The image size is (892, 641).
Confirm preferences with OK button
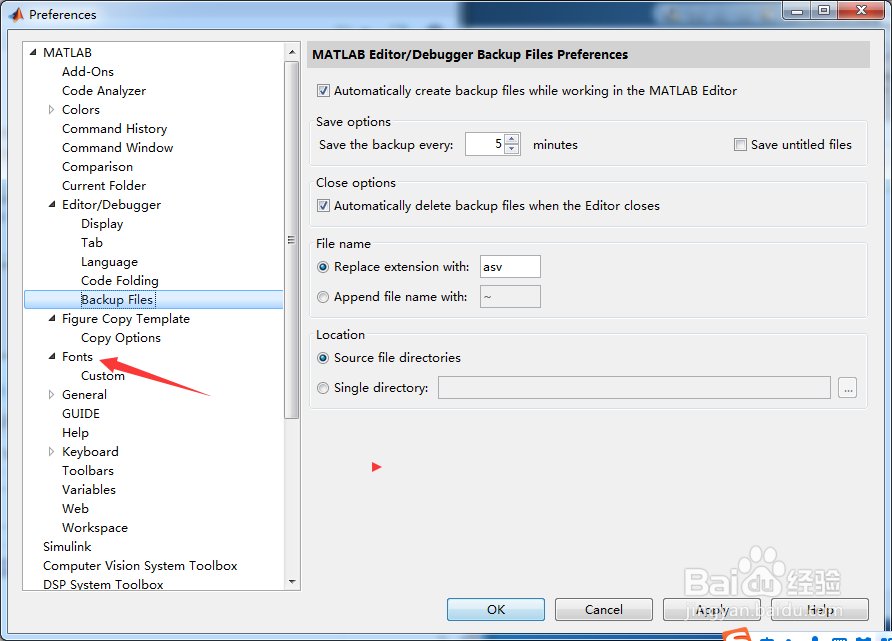coord(495,609)
